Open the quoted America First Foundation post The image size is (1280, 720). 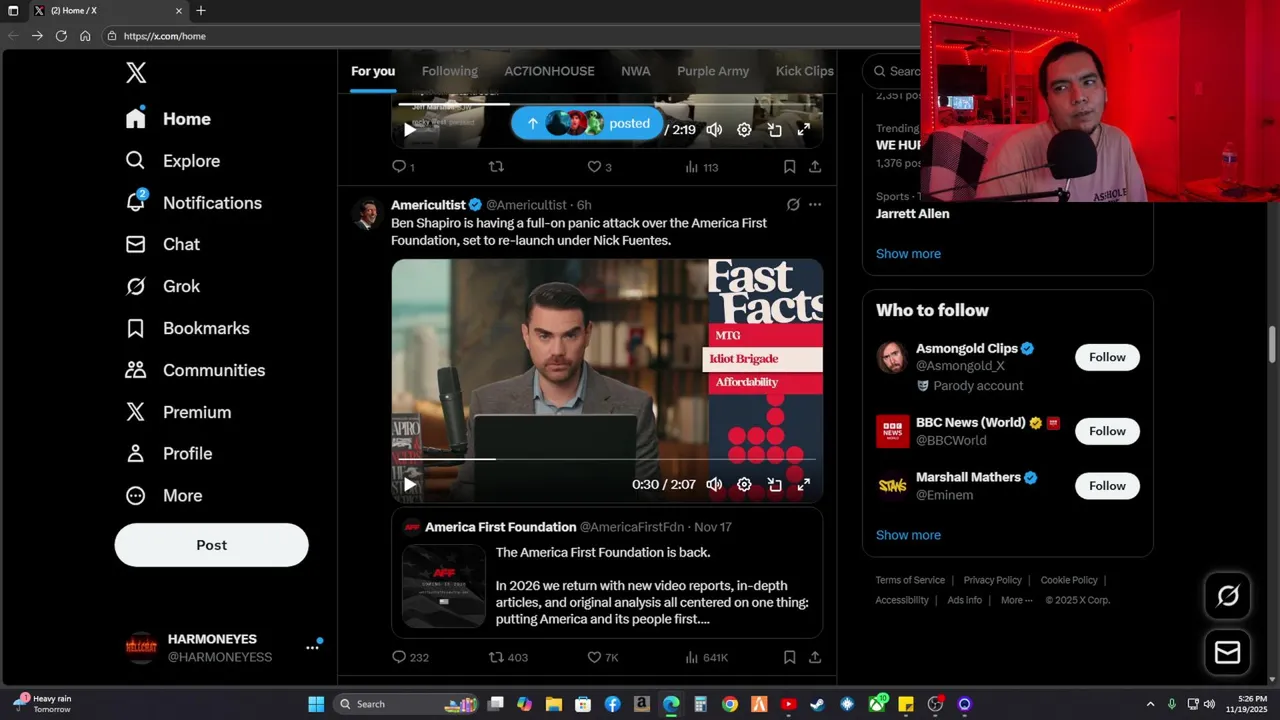(607, 573)
